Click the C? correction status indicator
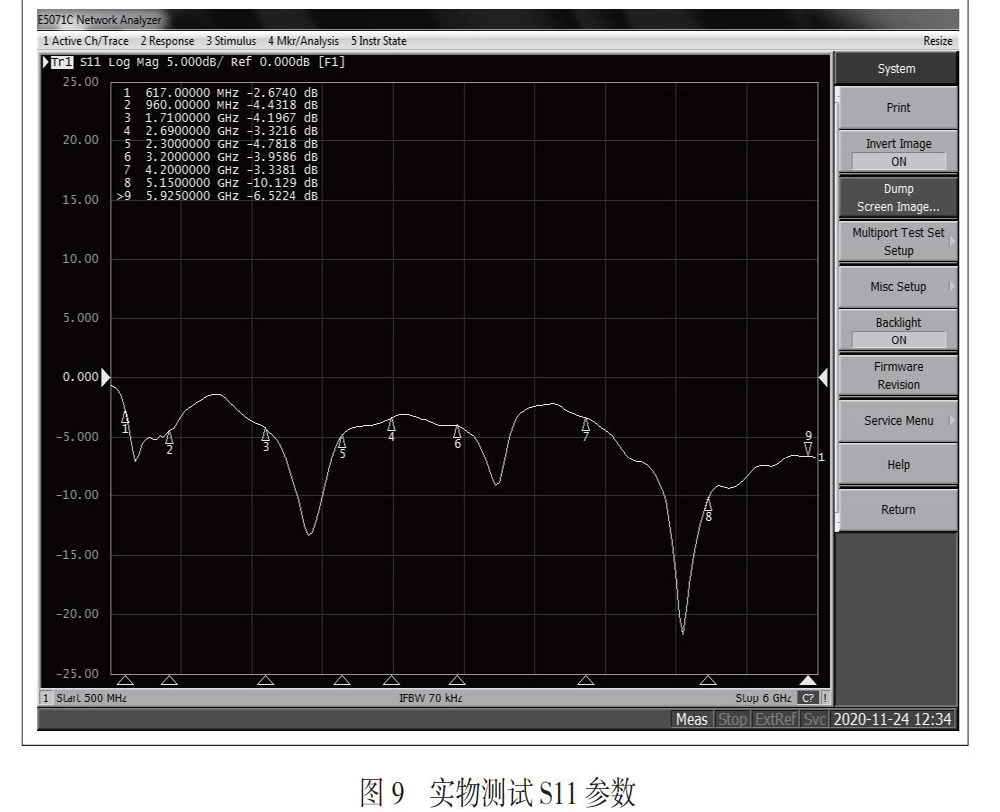Image resolution: width=1000 pixels, height=812 pixels. 807,698
